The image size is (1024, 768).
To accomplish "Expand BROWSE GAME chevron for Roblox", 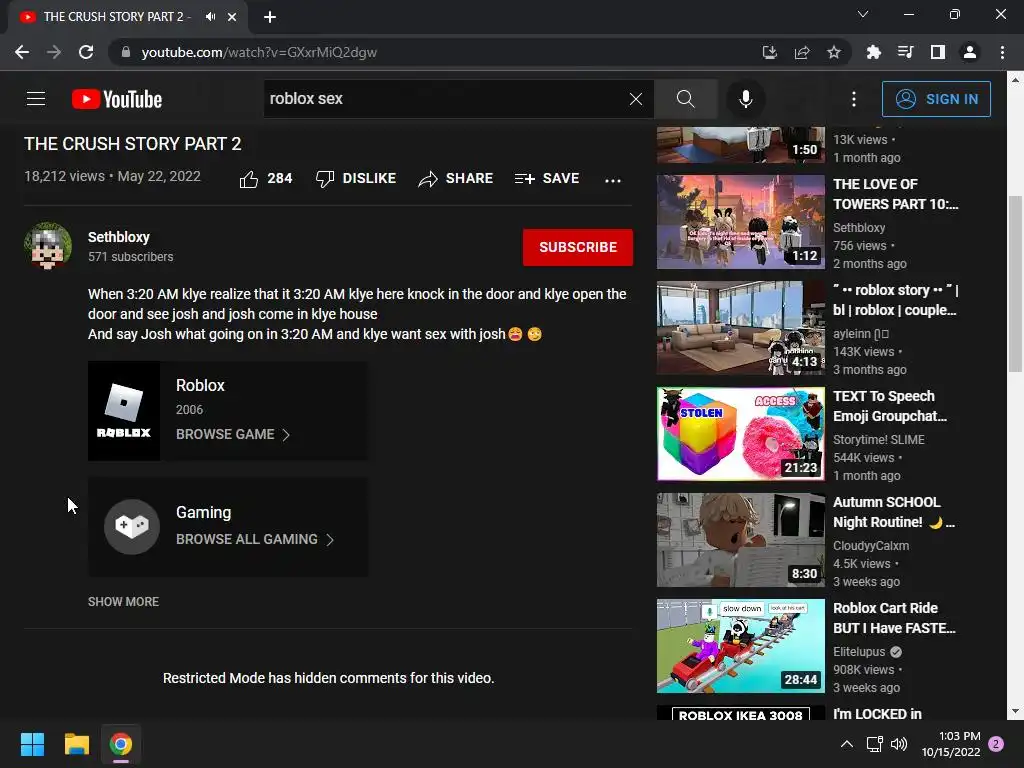I will pyautogui.click(x=285, y=435).
